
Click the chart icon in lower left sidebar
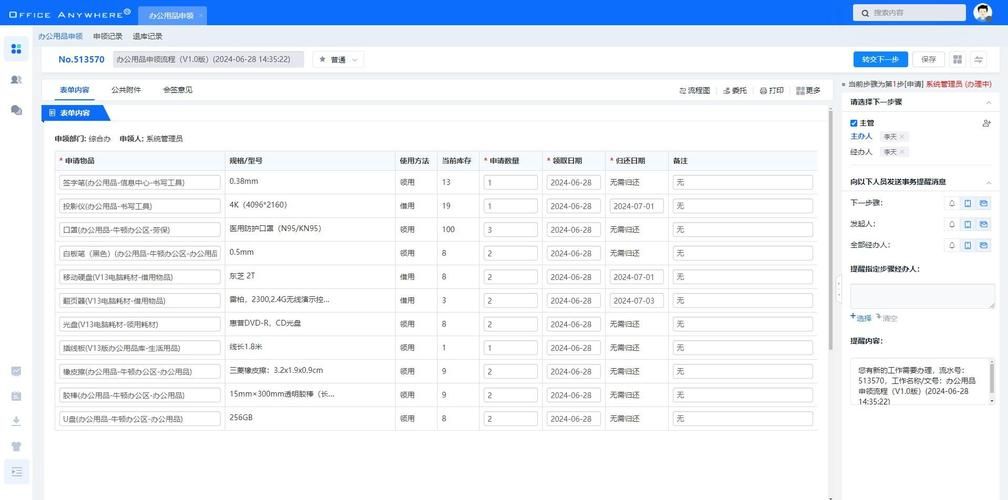click(17, 371)
